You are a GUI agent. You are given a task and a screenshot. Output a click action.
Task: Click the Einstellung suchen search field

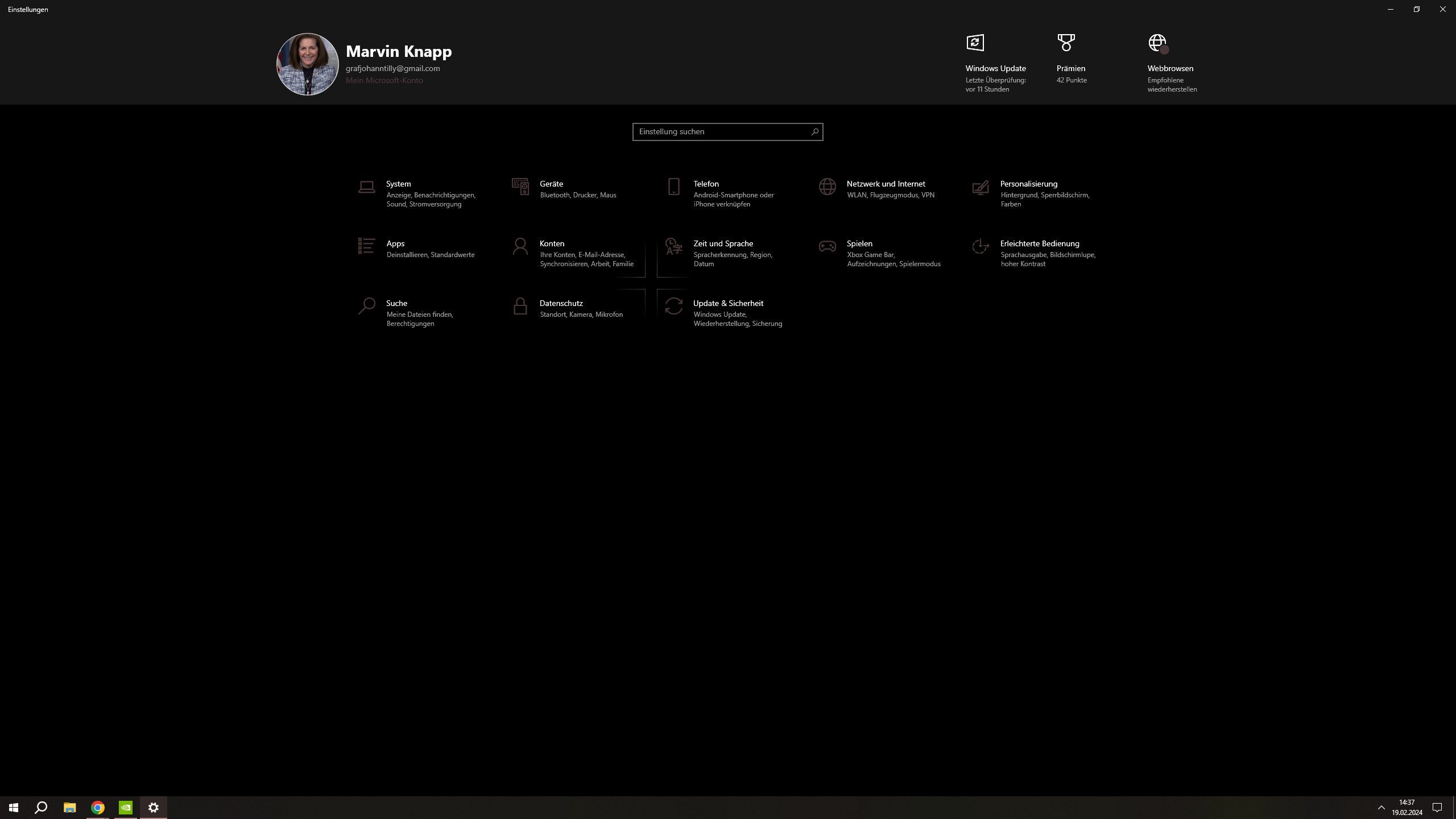point(721,132)
